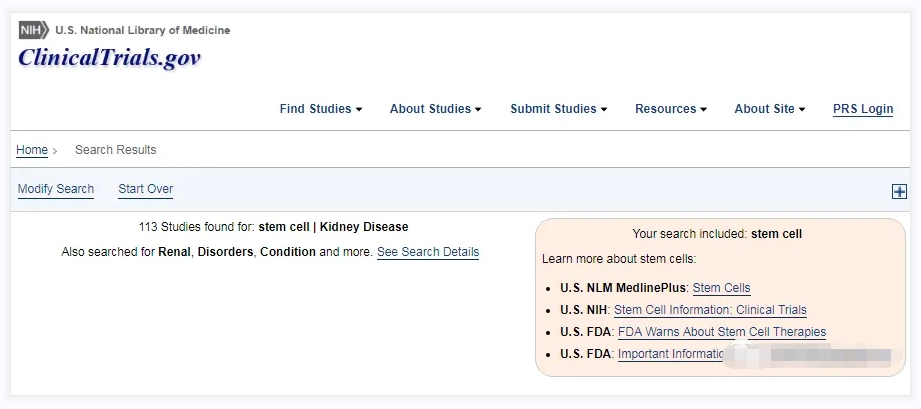The image size is (921, 409).
Task: Click the NIH logo badge
Action: [34, 30]
